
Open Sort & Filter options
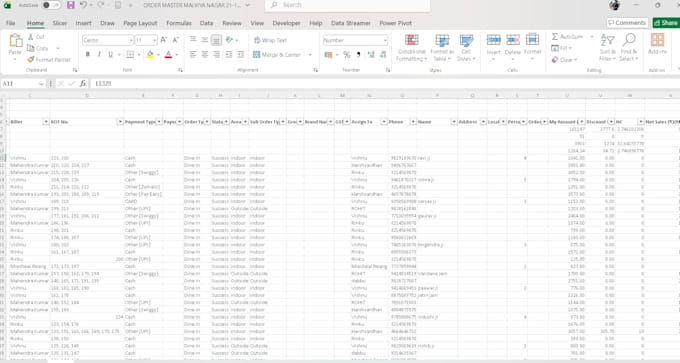[608, 48]
